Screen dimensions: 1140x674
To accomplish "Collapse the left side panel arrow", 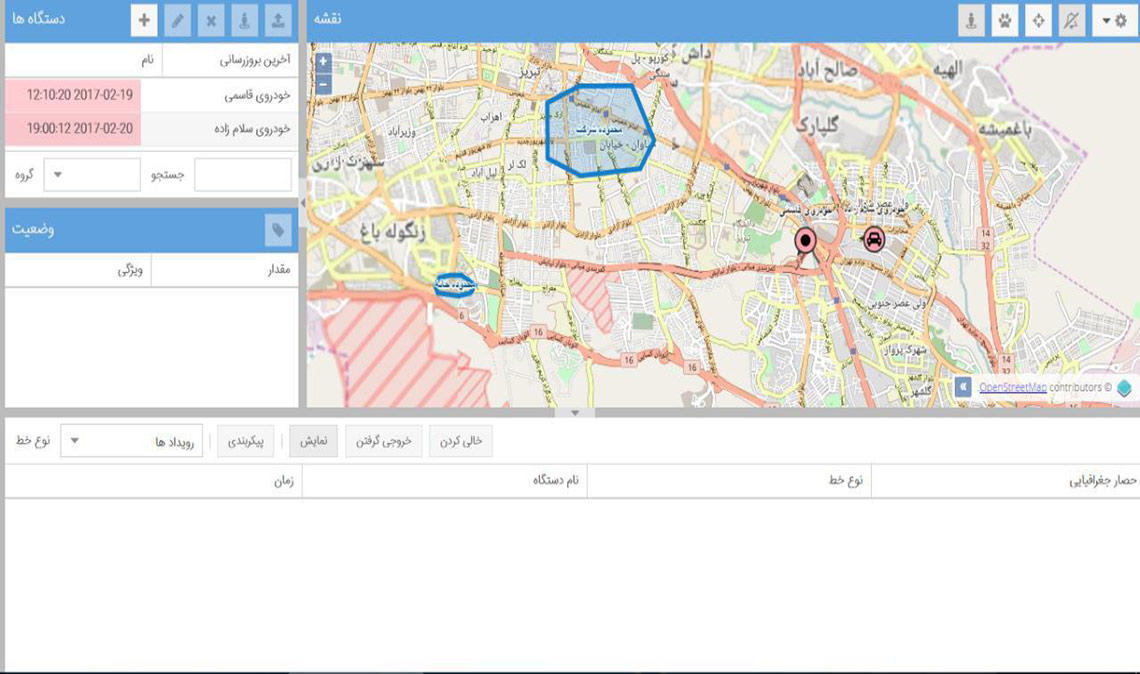I will coord(302,204).
